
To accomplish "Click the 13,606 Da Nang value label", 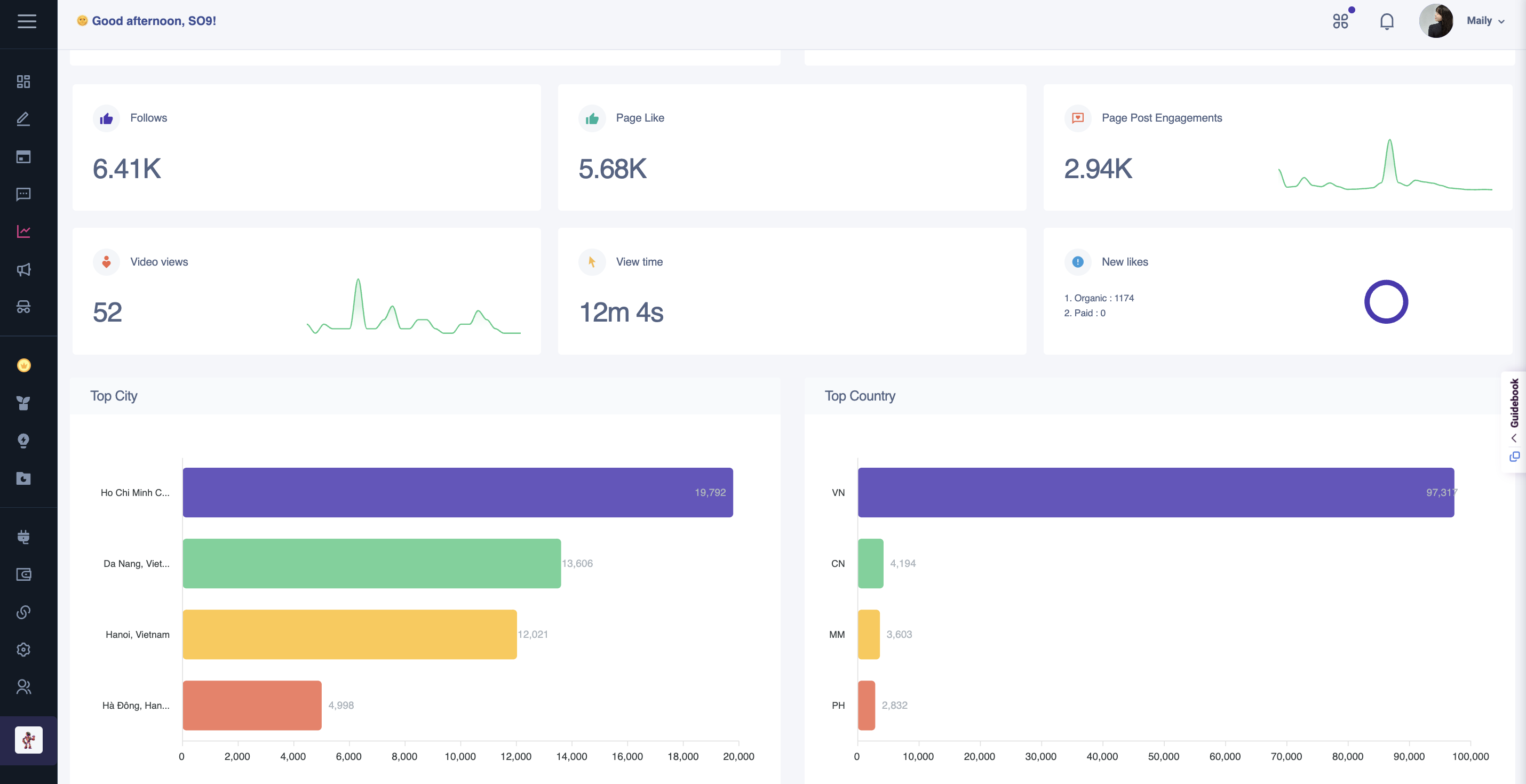I will 577,564.
